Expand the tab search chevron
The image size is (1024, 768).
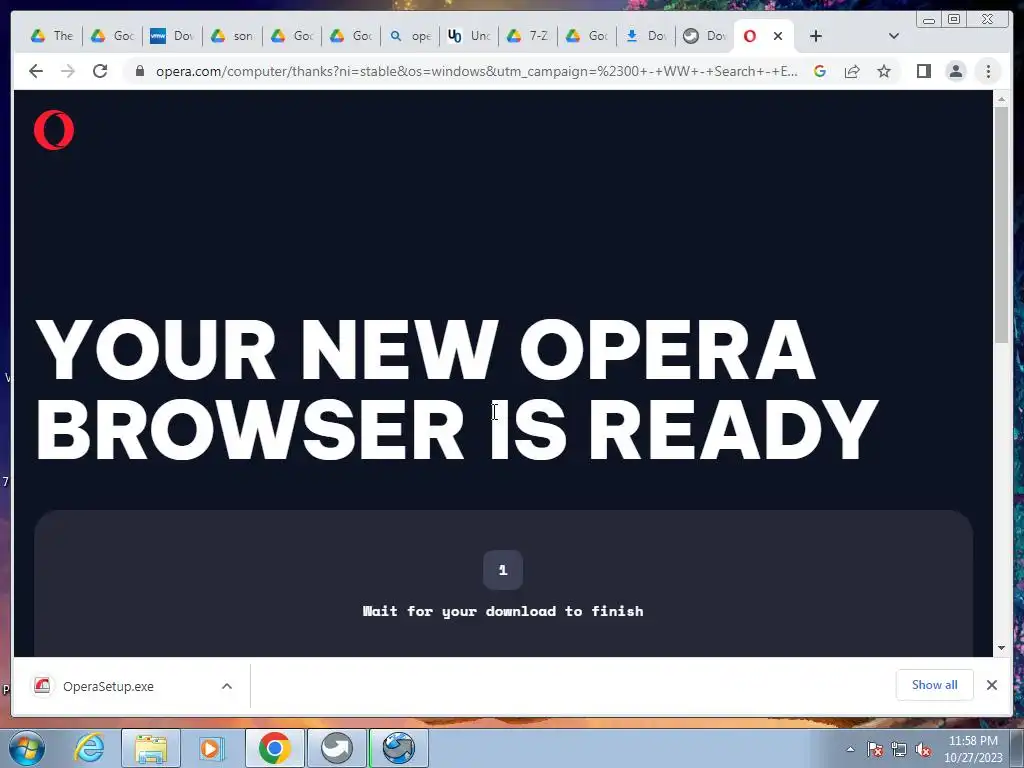point(894,37)
